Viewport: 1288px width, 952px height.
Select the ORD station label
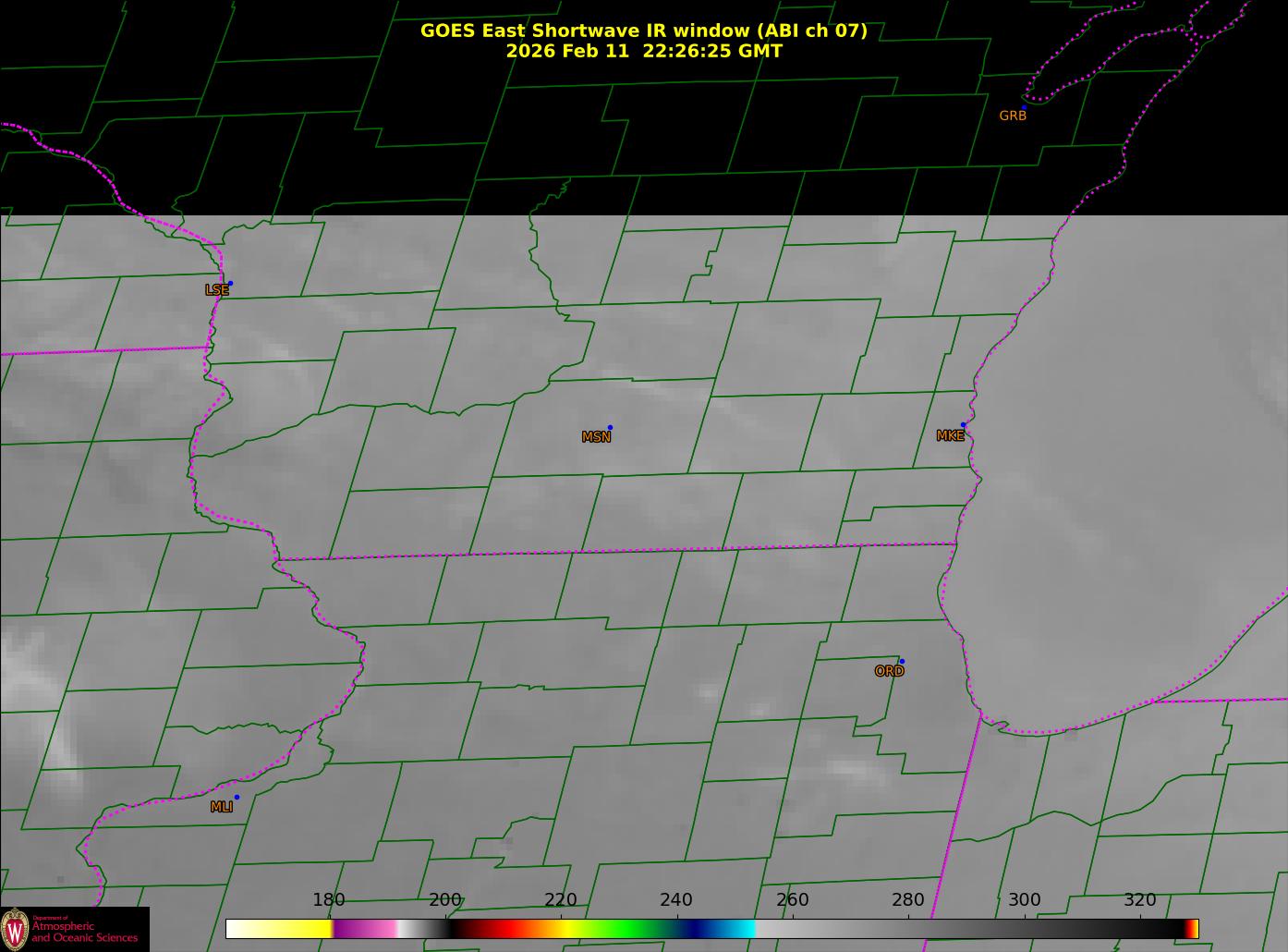[x=889, y=672]
